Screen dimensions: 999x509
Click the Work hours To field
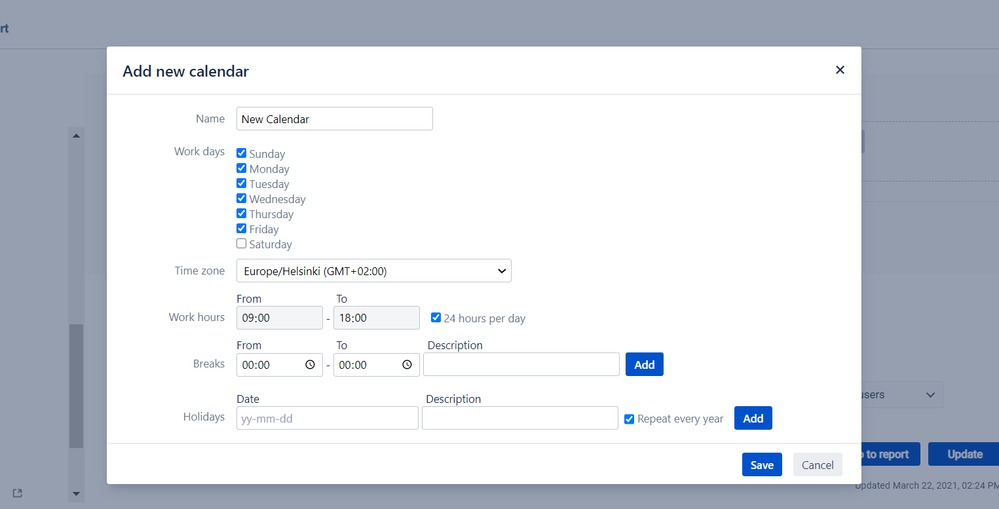tap(377, 318)
